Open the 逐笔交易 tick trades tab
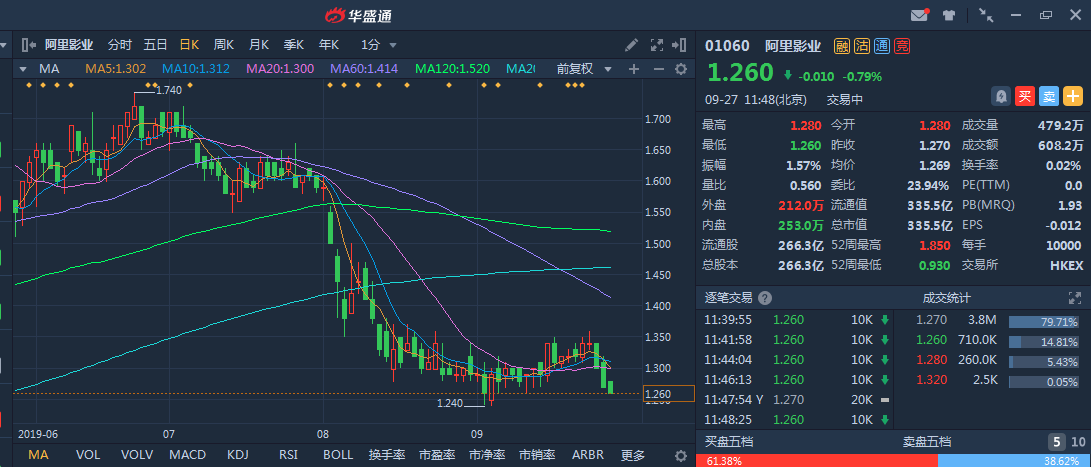 [728, 298]
